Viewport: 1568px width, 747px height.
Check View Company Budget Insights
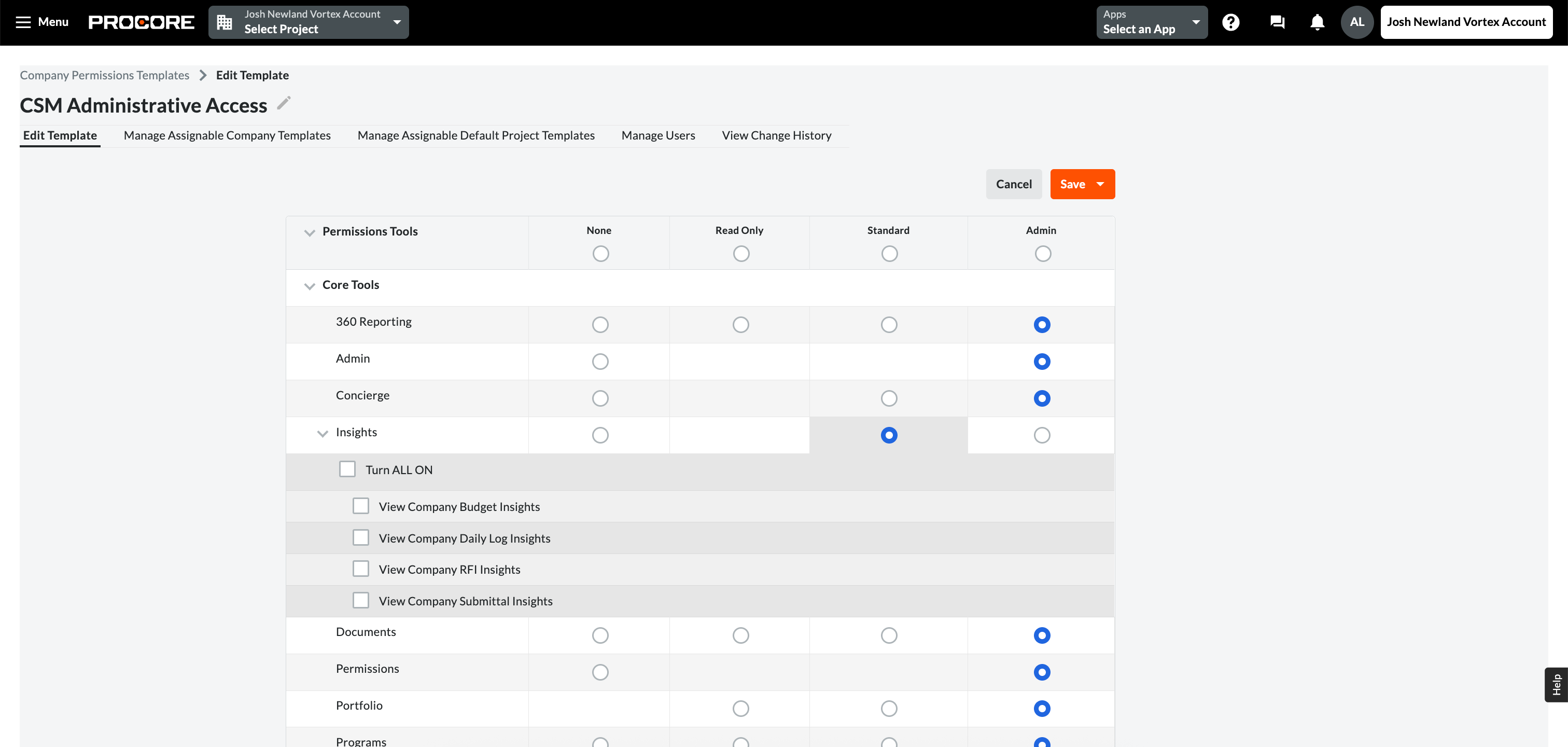361,505
